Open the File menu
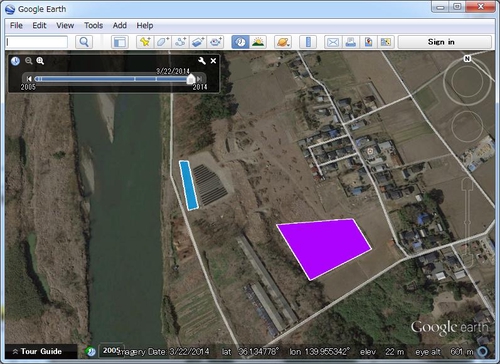Viewport: 500px width, 364px height. tap(16, 26)
